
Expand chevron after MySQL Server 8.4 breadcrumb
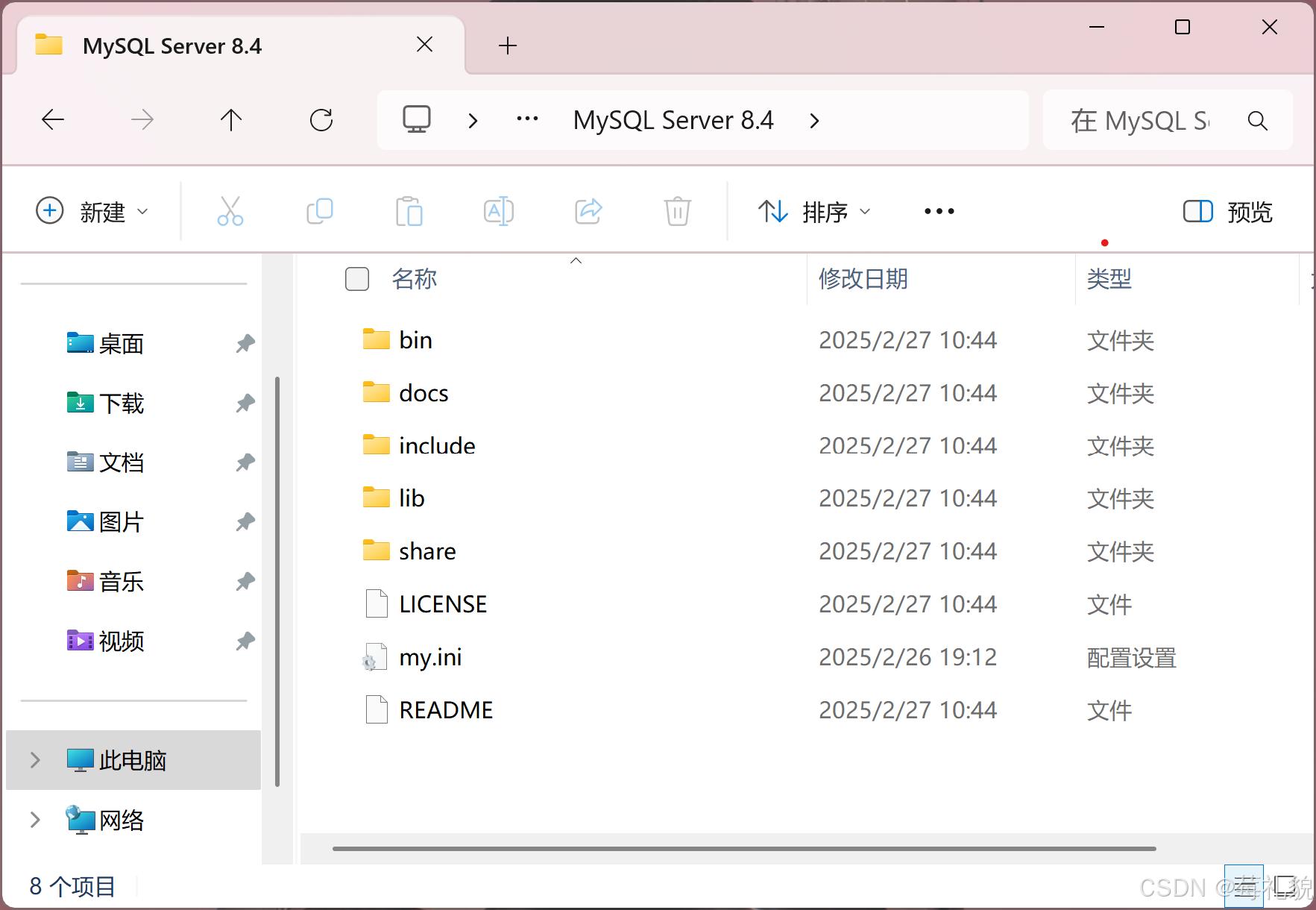point(814,120)
